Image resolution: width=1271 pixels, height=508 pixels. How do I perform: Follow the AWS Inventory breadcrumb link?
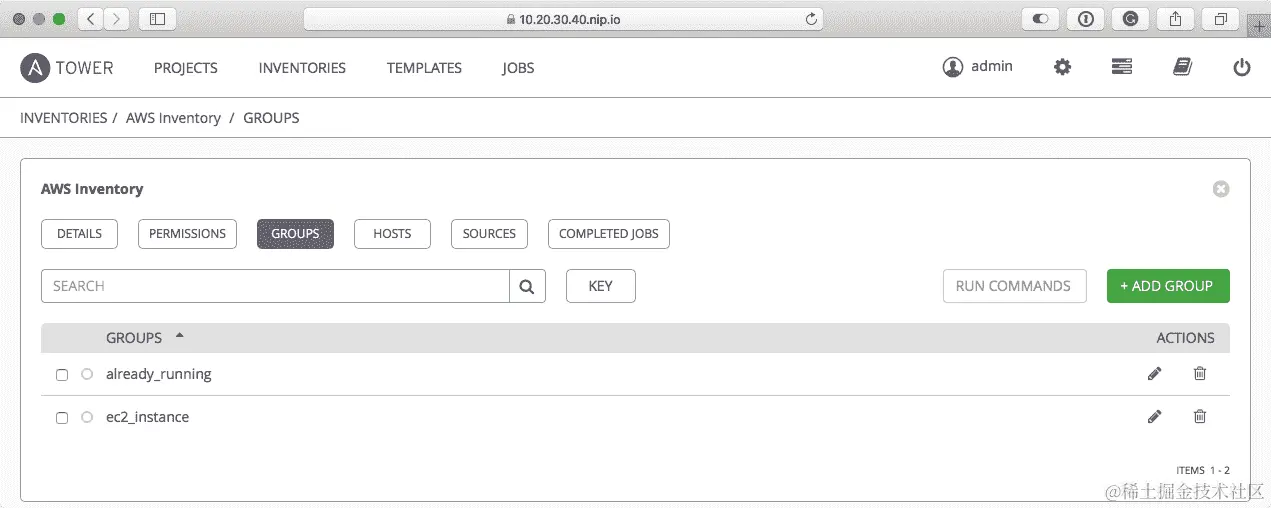173,118
